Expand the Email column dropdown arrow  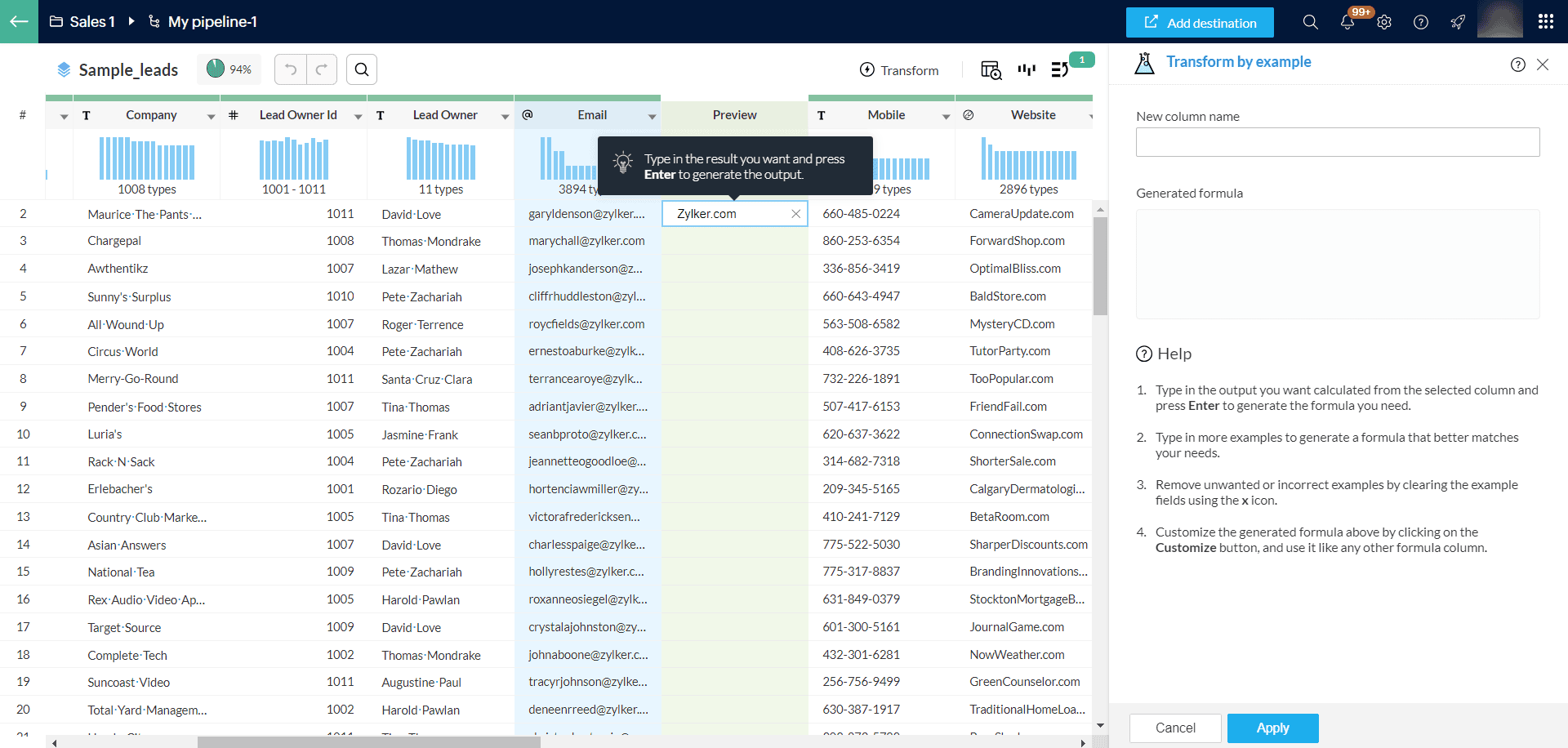tap(652, 116)
